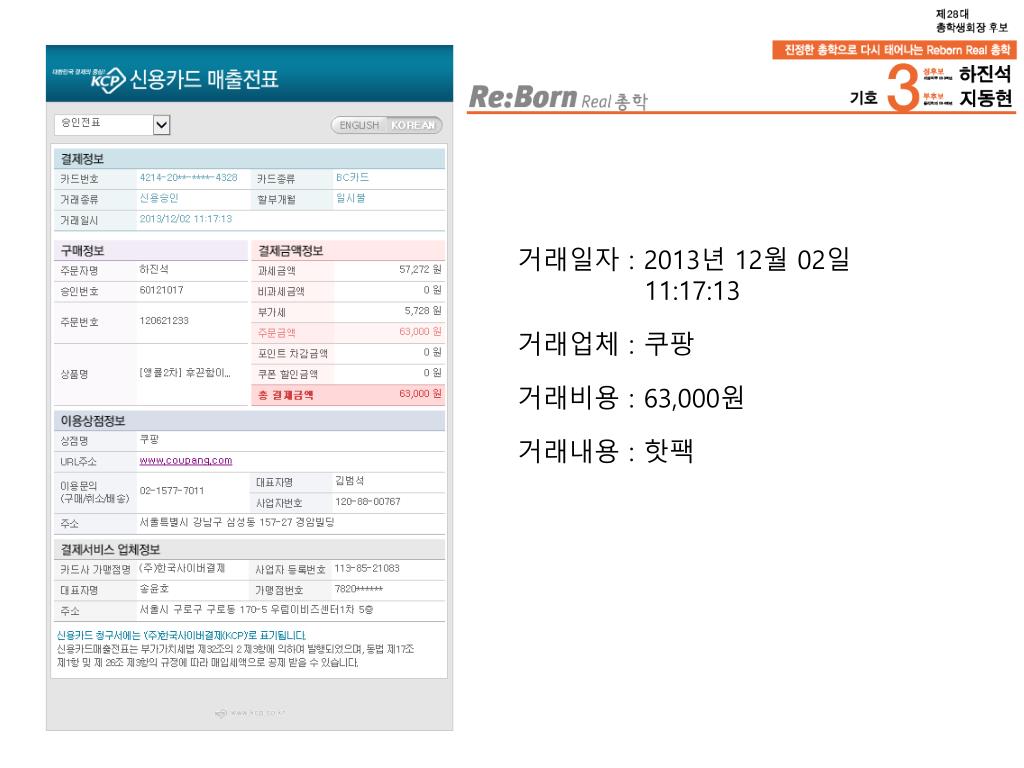Click the 일시불 installment value
This screenshot has width=1024, height=768.
click(351, 198)
